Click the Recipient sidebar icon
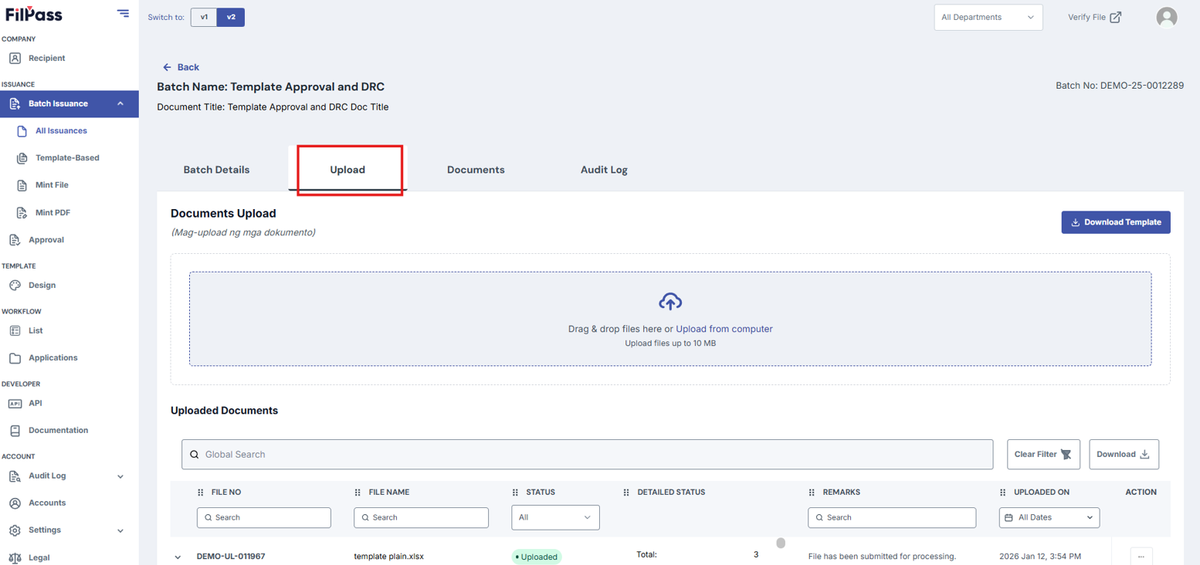Screen dimensions: 1200x565 click(15, 58)
